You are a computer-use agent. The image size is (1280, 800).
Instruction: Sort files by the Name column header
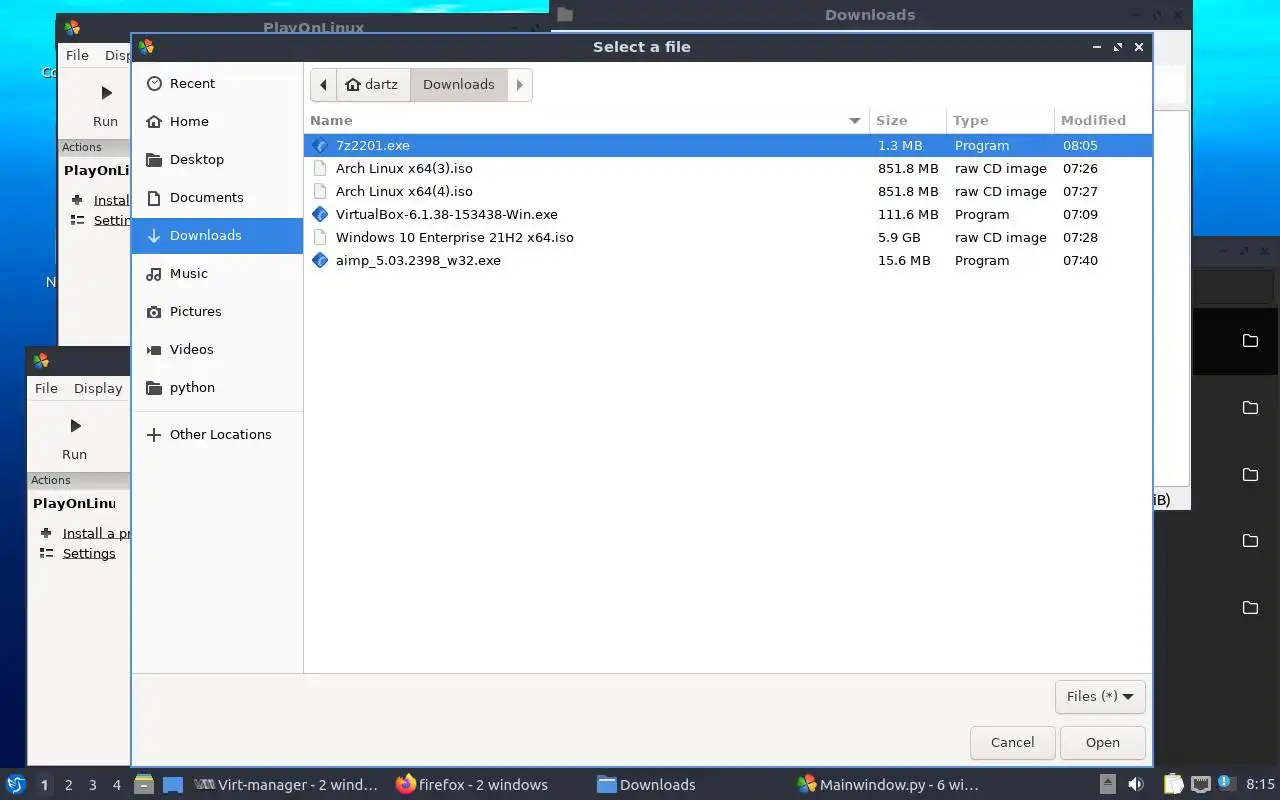(586, 120)
